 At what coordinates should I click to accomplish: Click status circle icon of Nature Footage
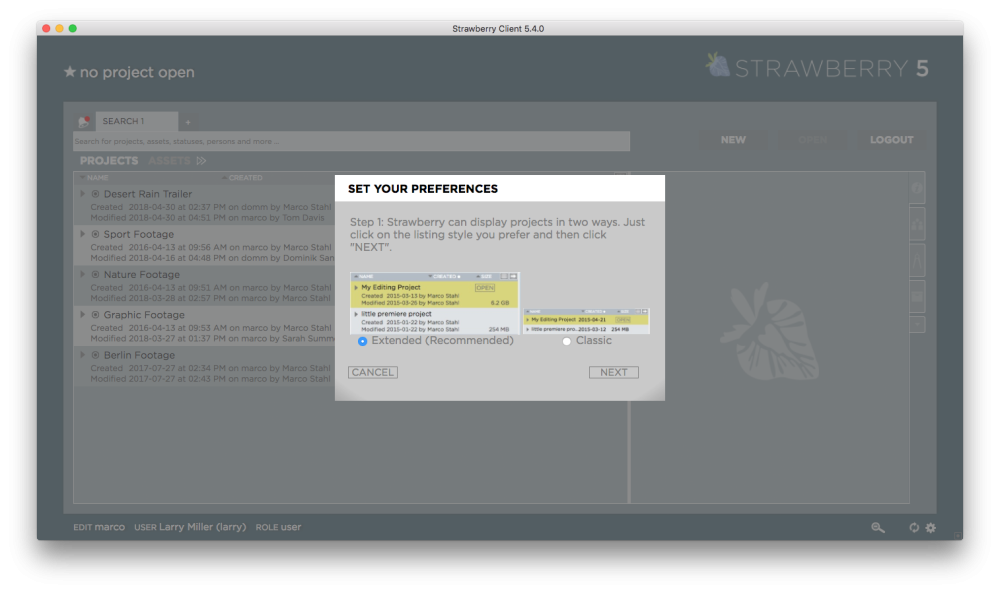[x=96, y=274]
